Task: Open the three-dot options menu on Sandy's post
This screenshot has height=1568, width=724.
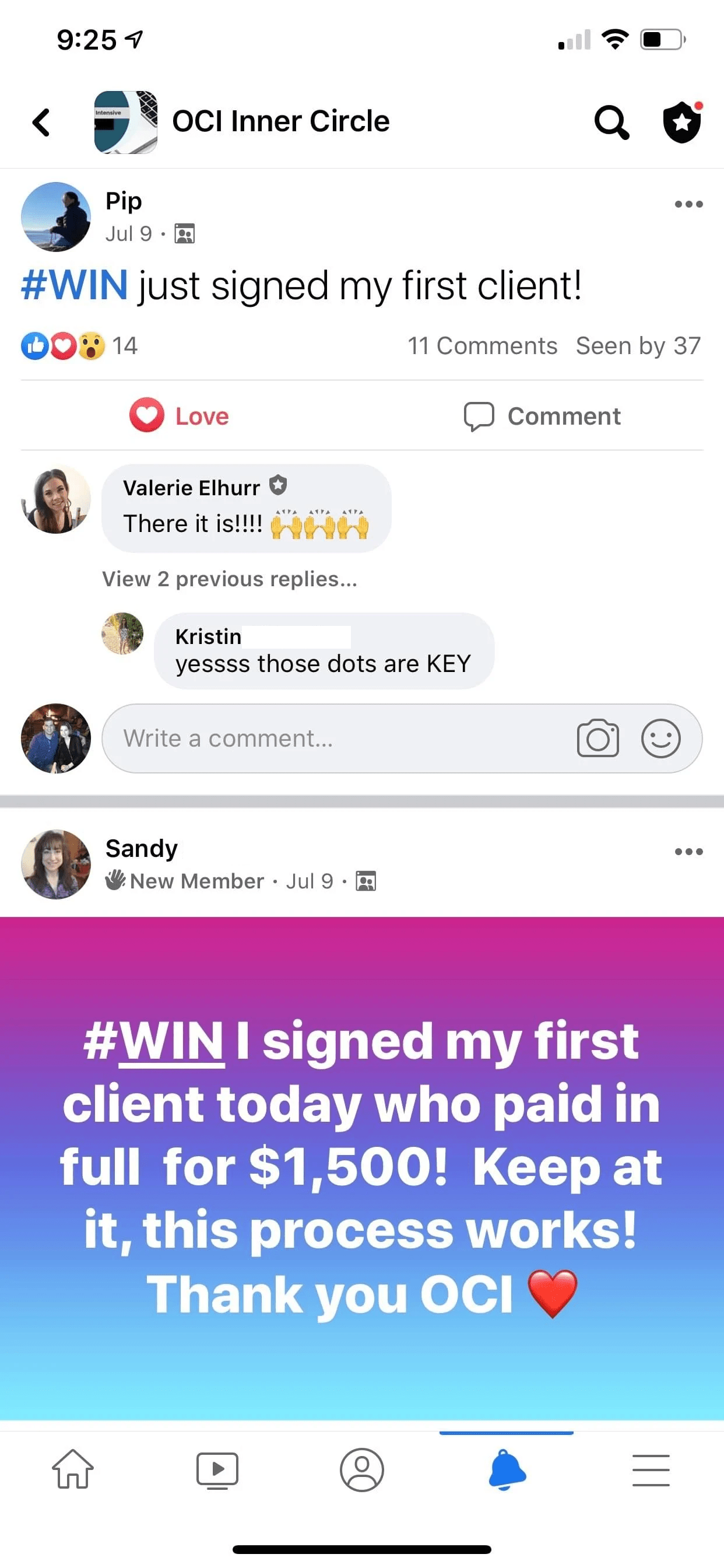Action: point(688,852)
